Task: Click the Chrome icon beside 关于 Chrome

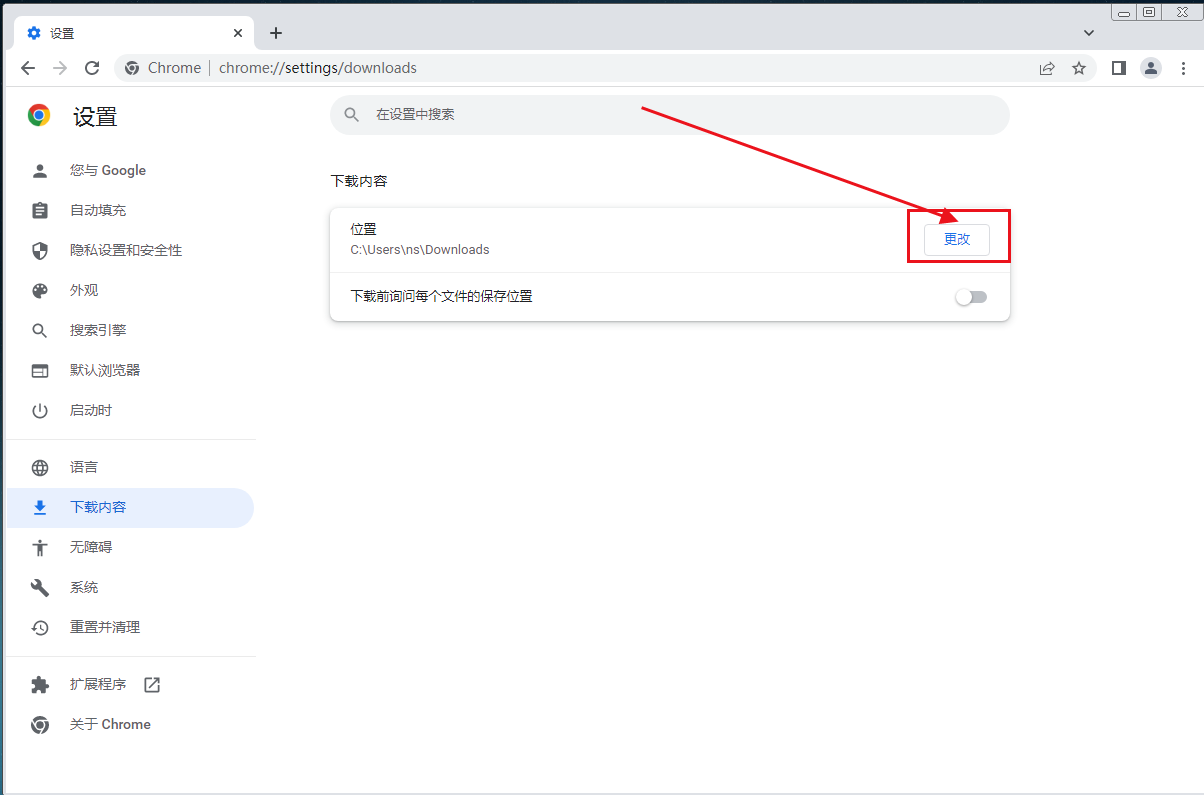Action: coord(40,724)
